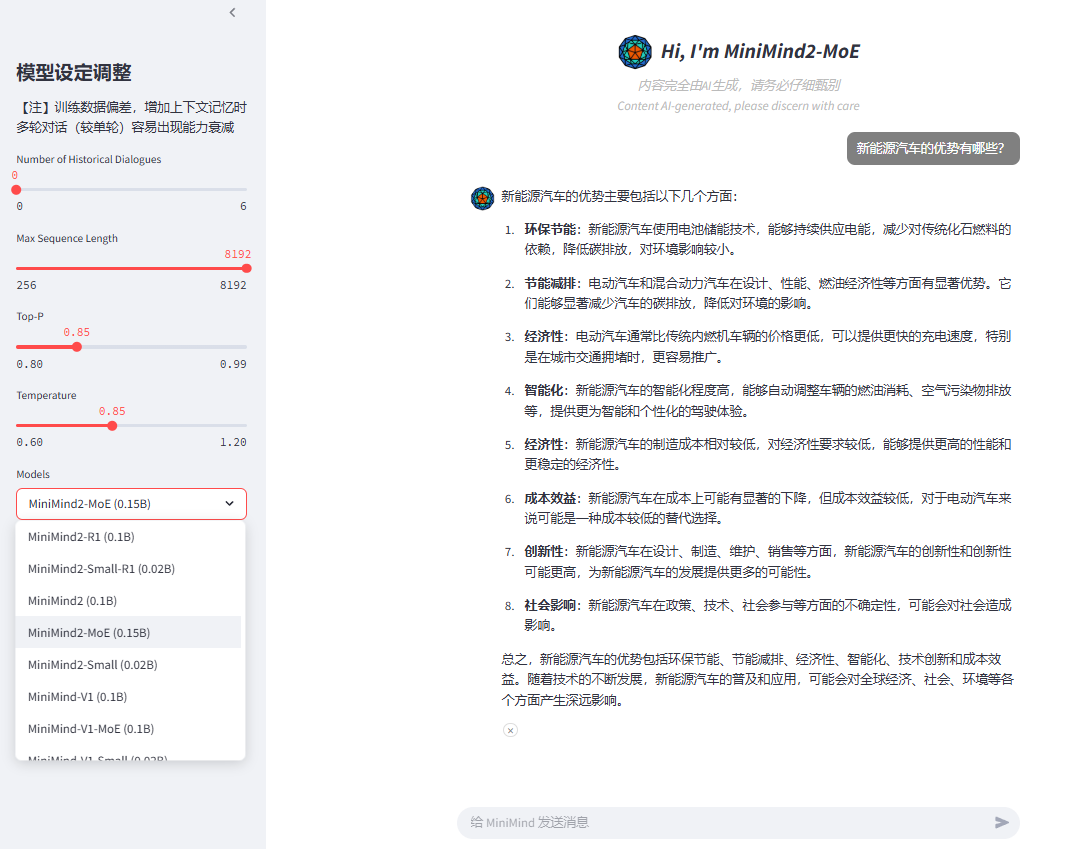Choose MiniMind-V1 (0.1B) model option
The image size is (1069, 849).
(128, 697)
